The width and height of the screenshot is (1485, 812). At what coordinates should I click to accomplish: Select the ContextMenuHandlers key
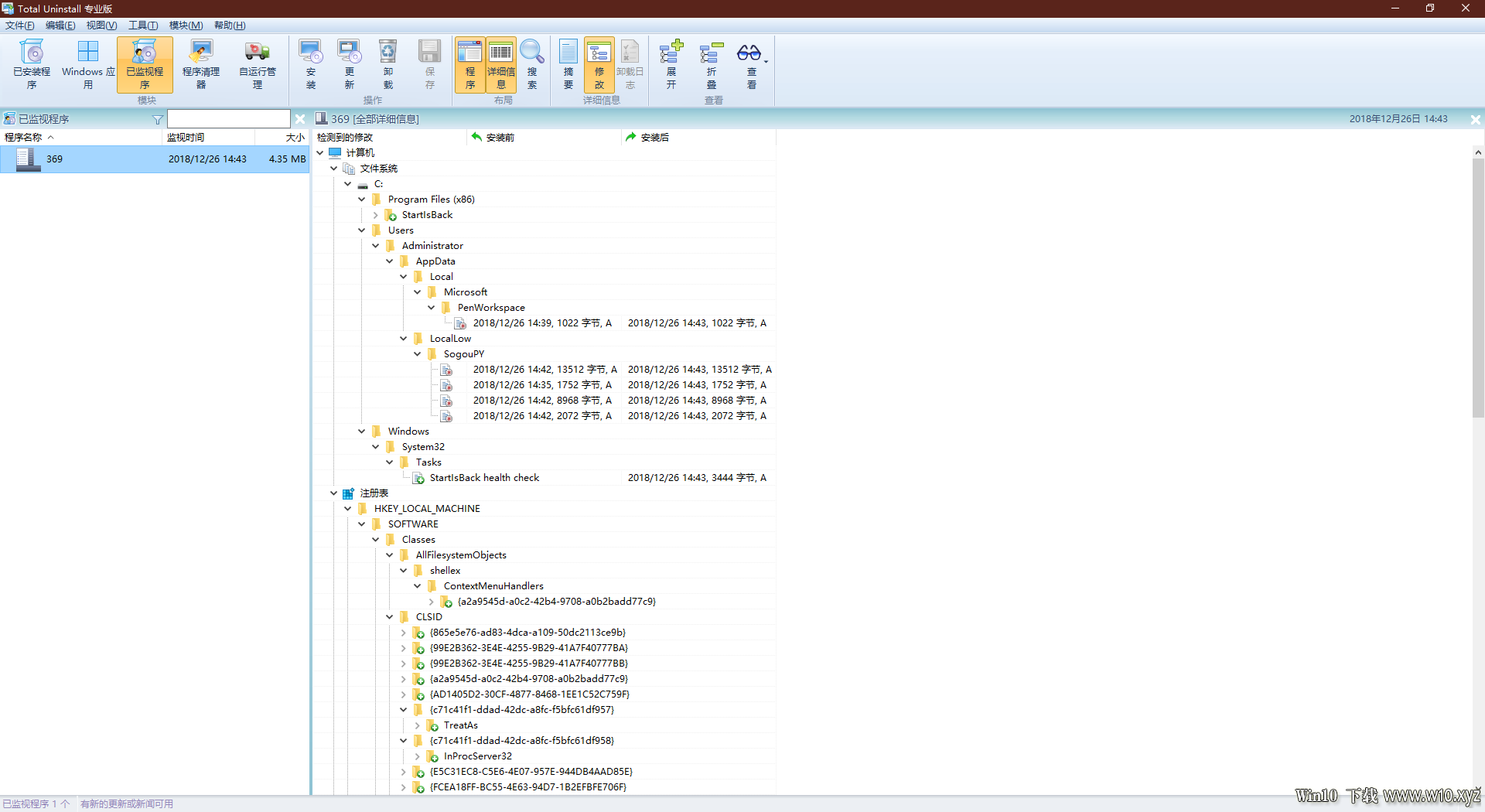[493, 585]
